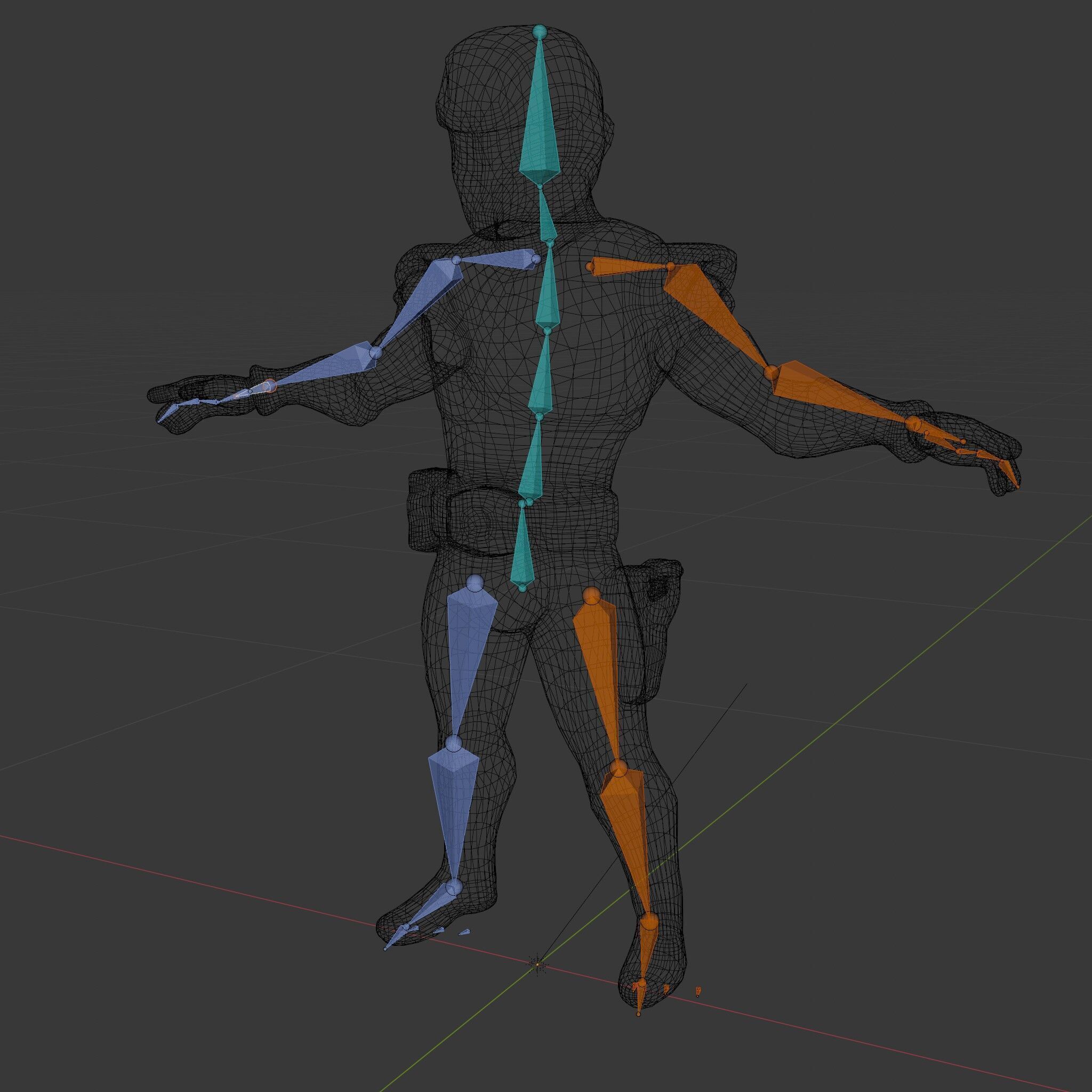Click the blue knee joint sphere
Image resolution: width=1092 pixels, height=1092 pixels.
click(x=453, y=744)
